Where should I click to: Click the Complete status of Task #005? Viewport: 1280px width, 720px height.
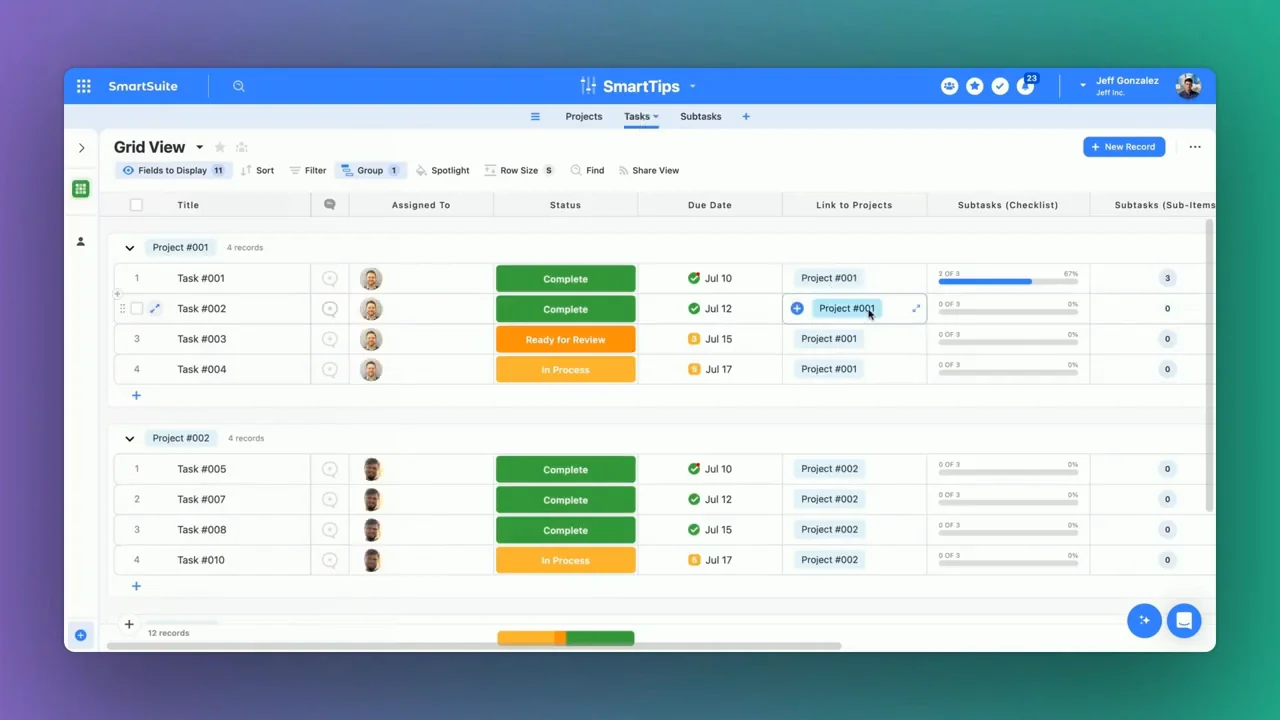coord(566,470)
